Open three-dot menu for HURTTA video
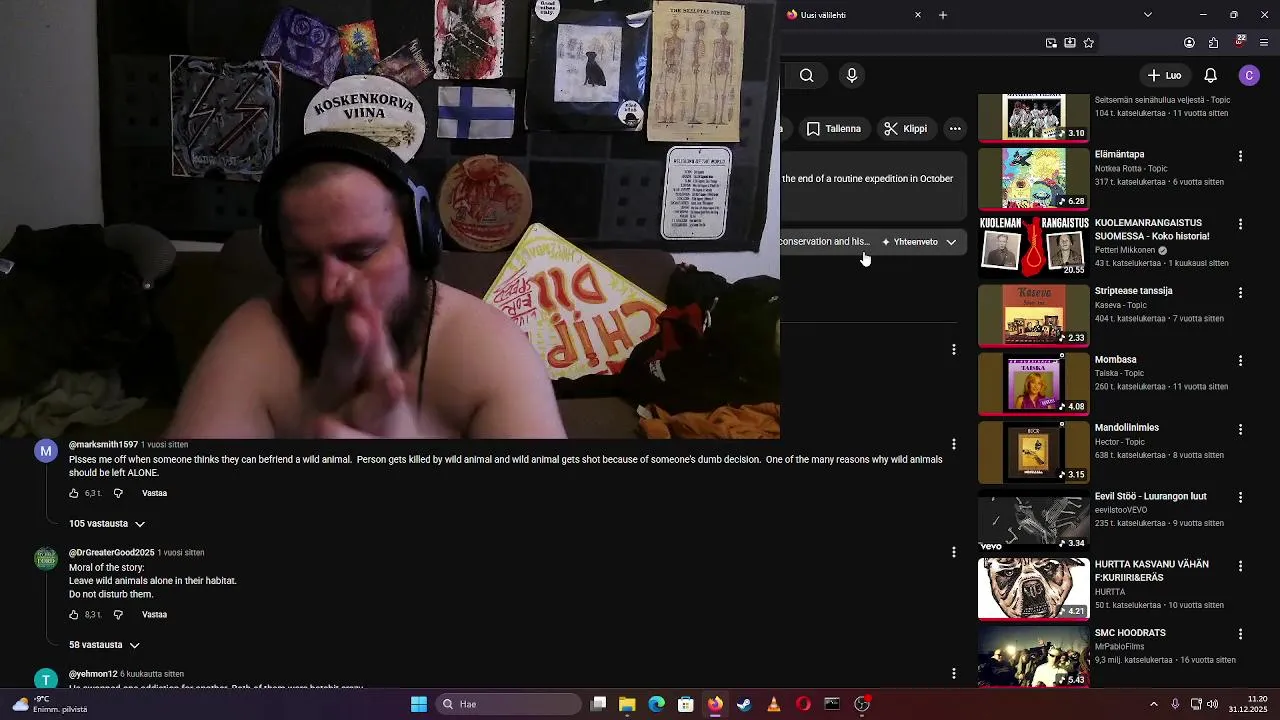Viewport: 1280px width, 720px height. tap(1240, 566)
